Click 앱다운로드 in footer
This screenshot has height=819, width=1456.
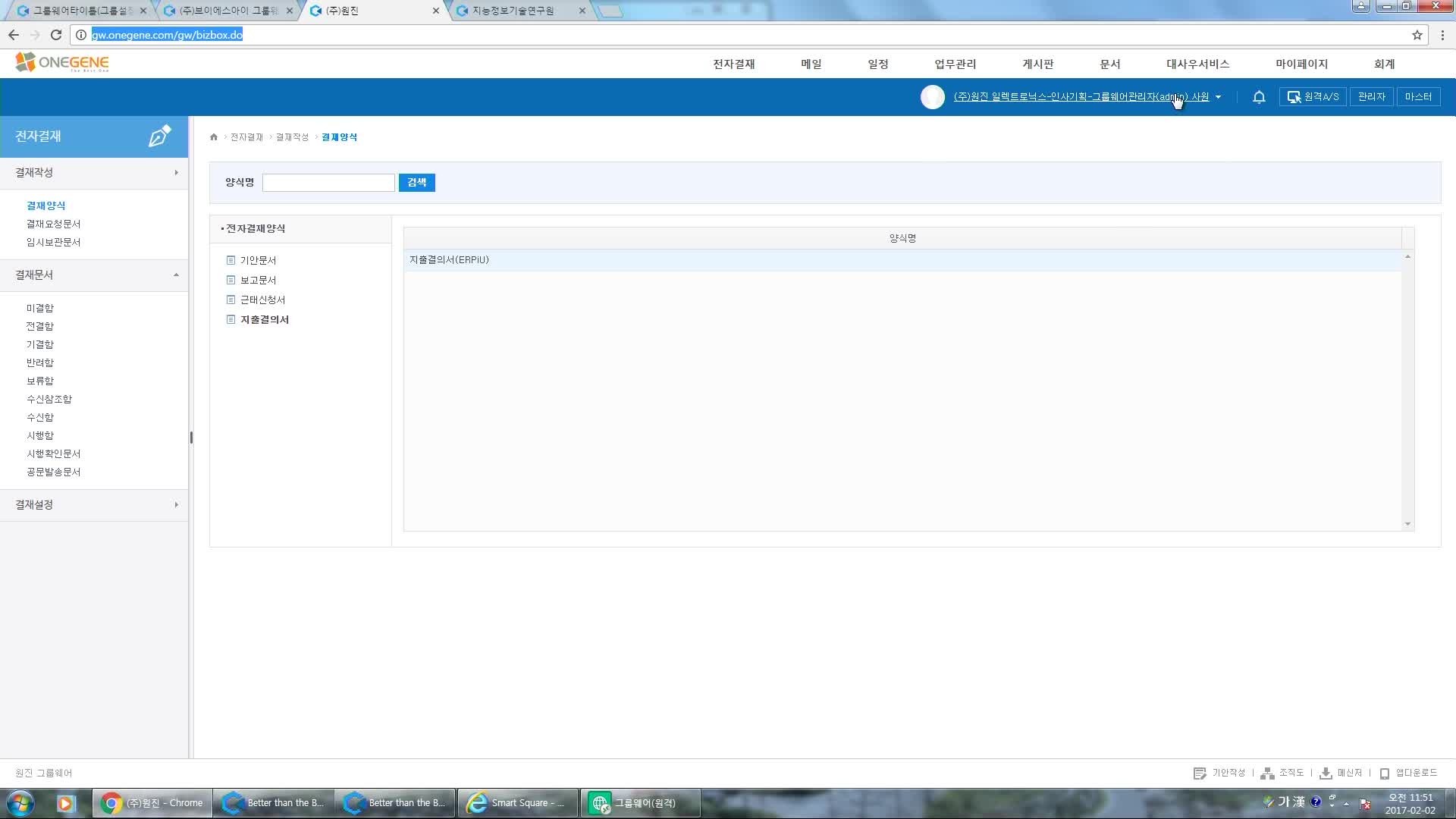[x=1408, y=773]
